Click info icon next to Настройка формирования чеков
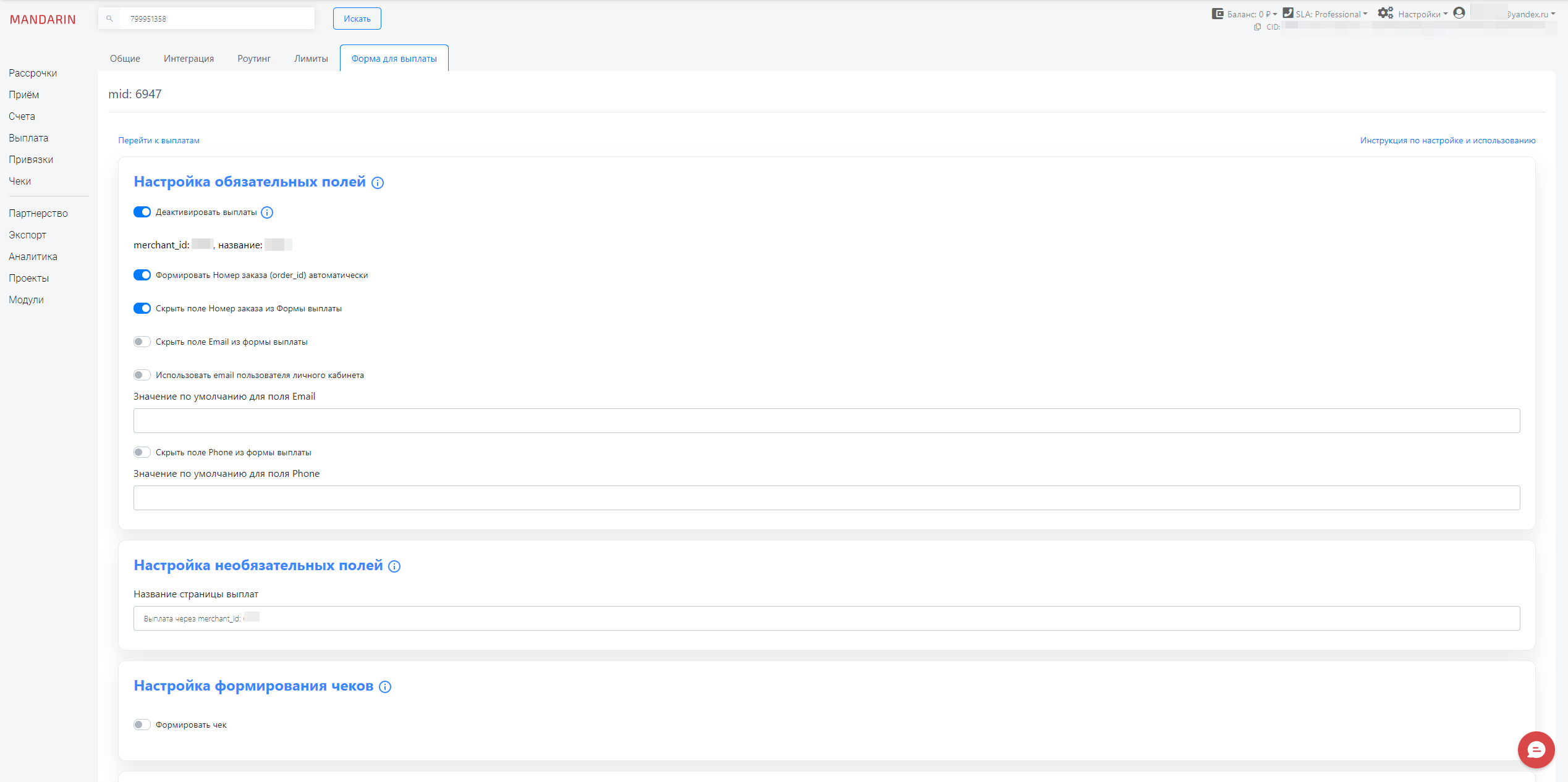Screen dimensions: 1568x782 385,687
